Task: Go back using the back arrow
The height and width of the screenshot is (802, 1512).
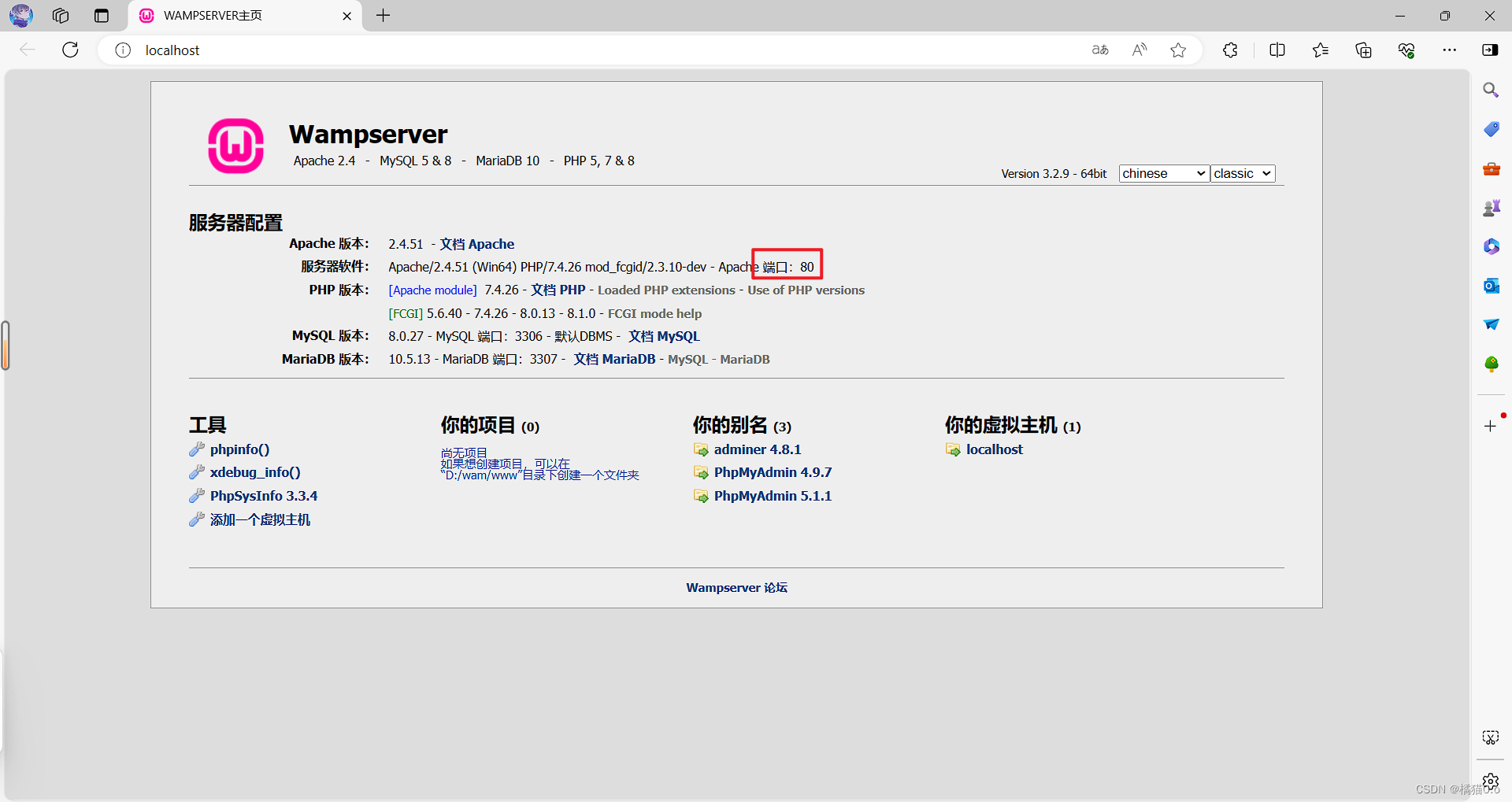Action: 28,50
